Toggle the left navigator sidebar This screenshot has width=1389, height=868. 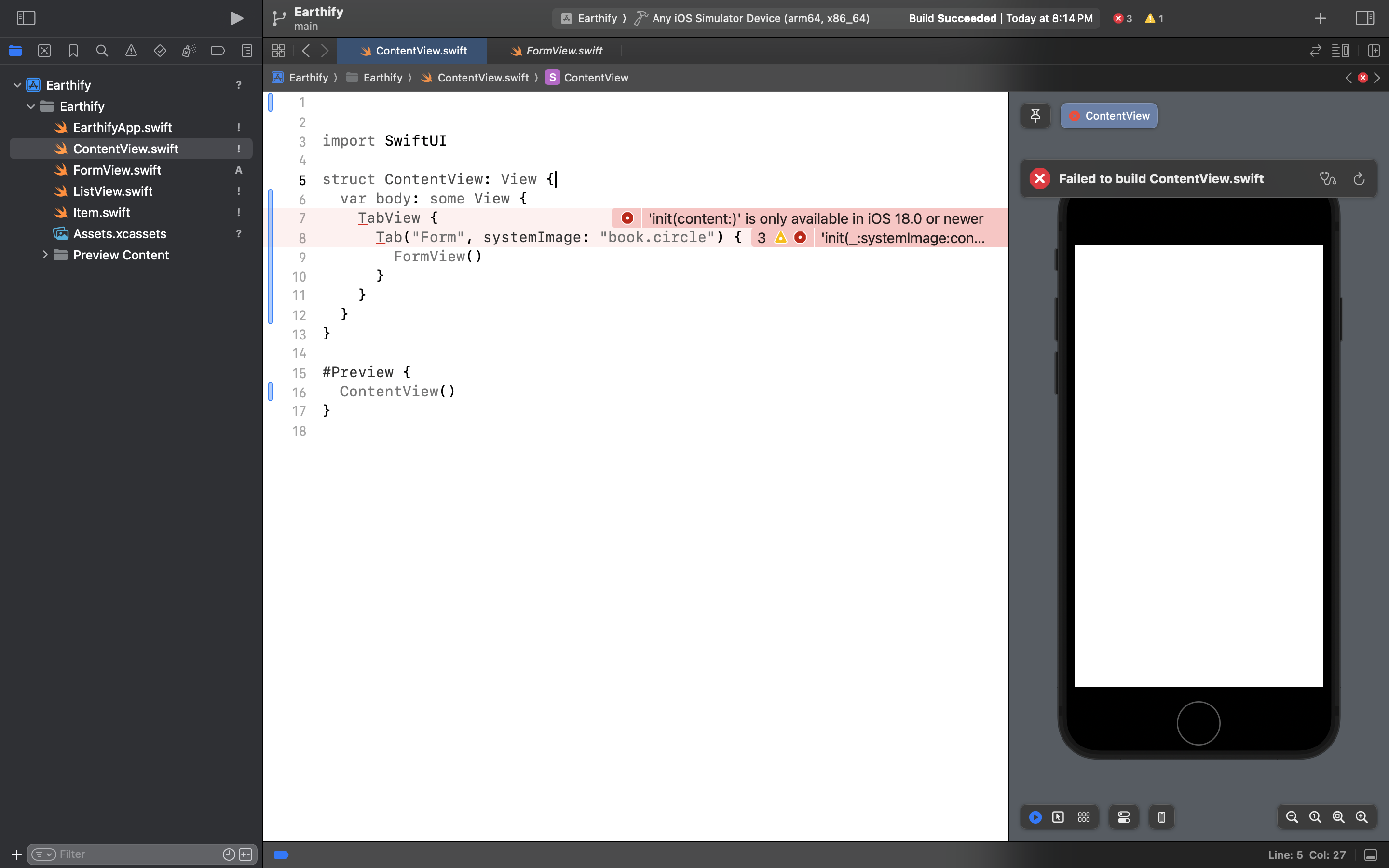pyautogui.click(x=26, y=18)
